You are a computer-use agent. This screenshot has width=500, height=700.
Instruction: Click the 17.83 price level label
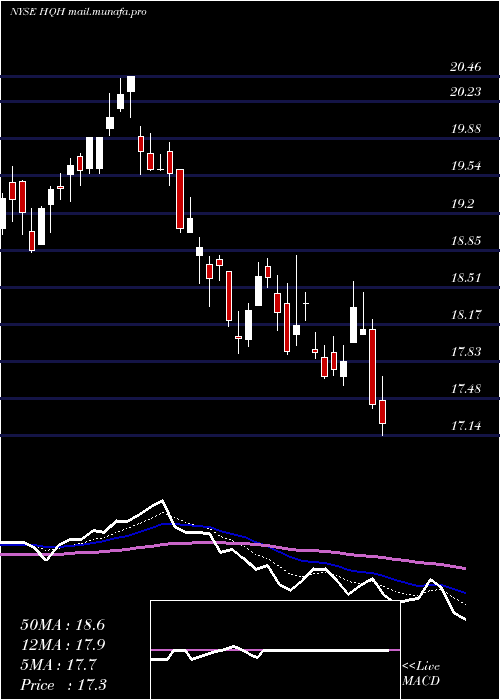pyautogui.click(x=466, y=352)
